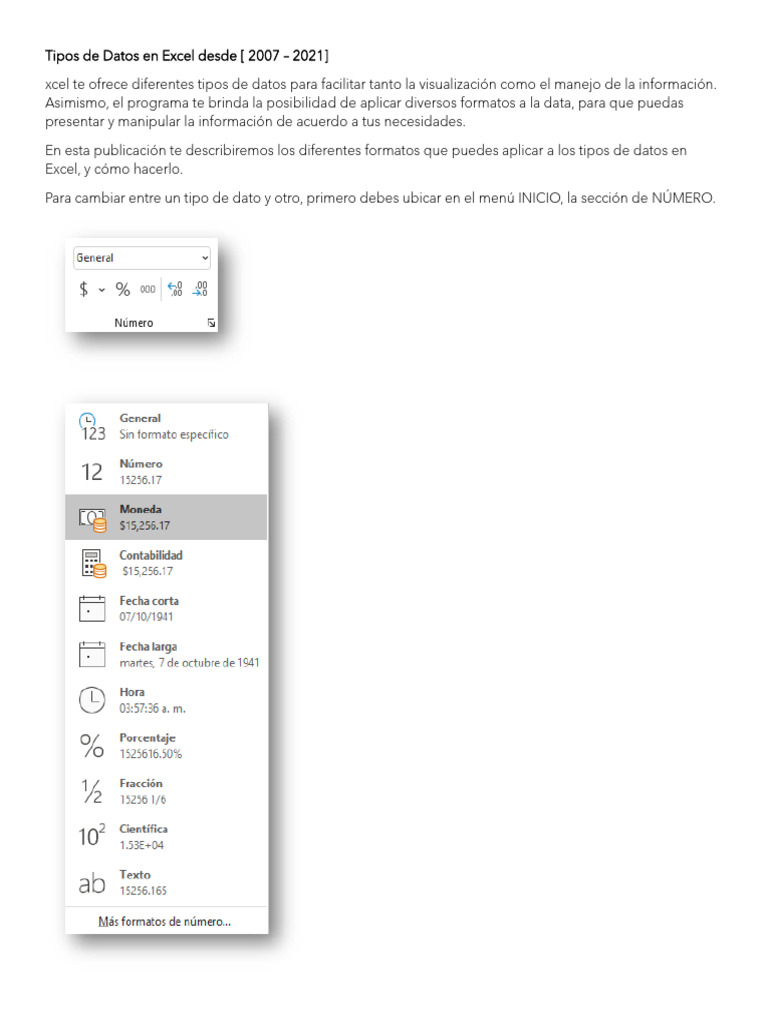Click the 000 comma style icon
The width and height of the screenshot is (768, 1024).
[x=148, y=289]
